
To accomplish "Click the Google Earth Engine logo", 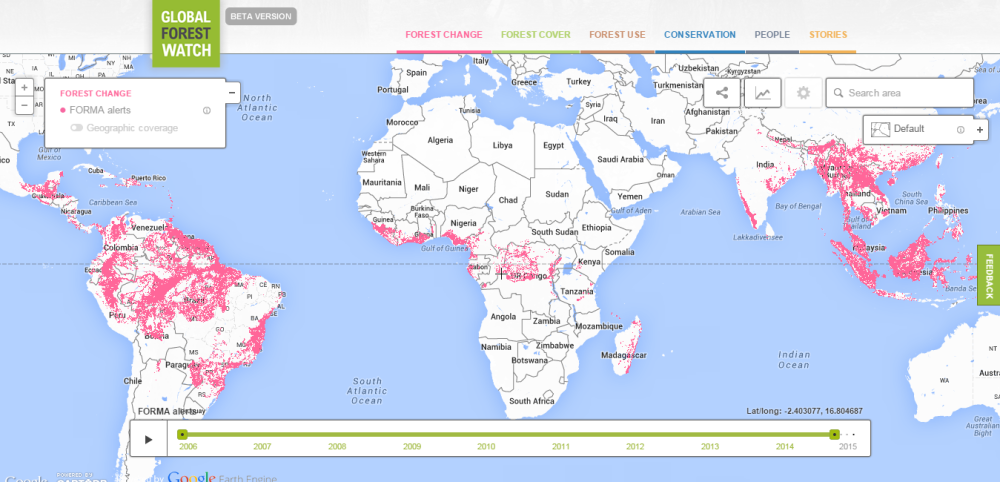I will pyautogui.click(x=223, y=478).
